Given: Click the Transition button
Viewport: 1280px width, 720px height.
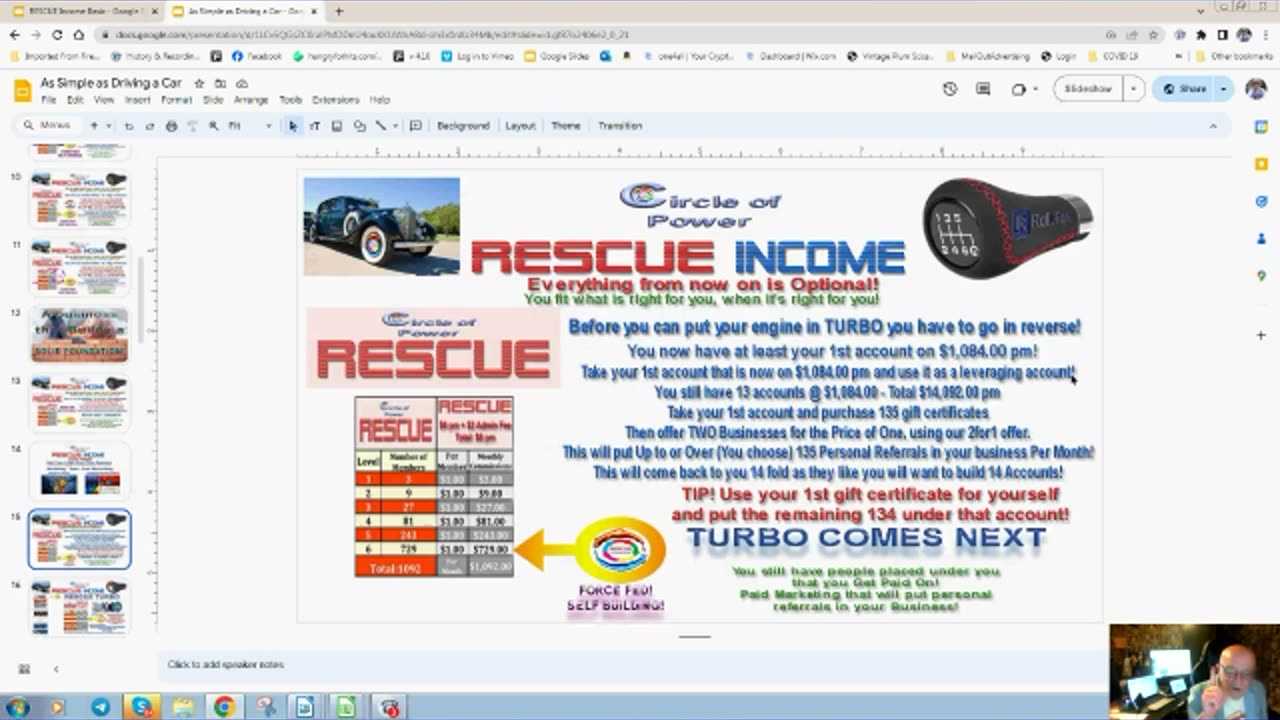Looking at the screenshot, I should click(x=620, y=126).
